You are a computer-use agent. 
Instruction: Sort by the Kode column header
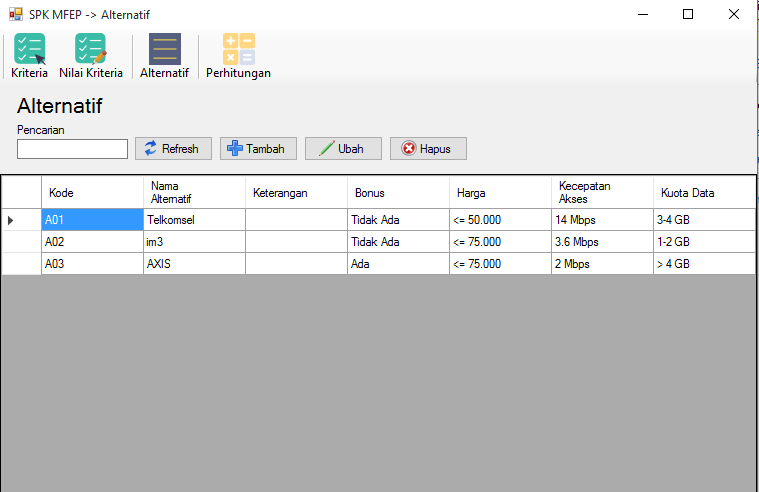(x=92, y=193)
